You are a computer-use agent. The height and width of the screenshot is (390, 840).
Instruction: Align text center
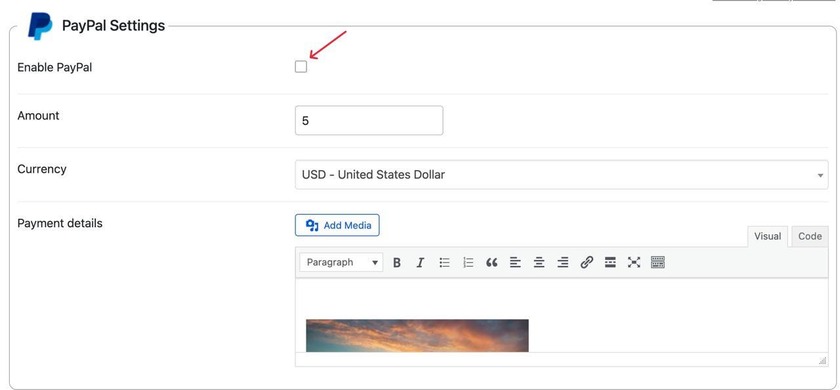point(539,262)
